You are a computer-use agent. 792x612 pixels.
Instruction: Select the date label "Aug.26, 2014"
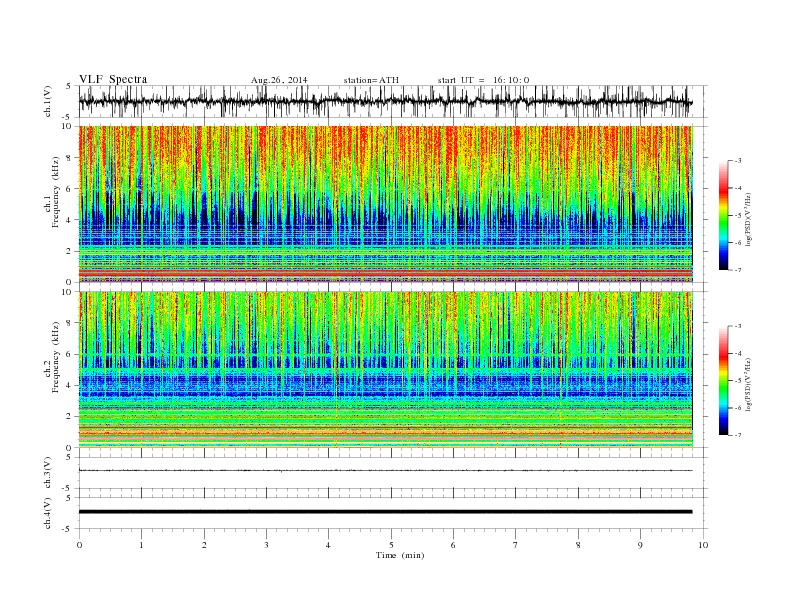279,80
